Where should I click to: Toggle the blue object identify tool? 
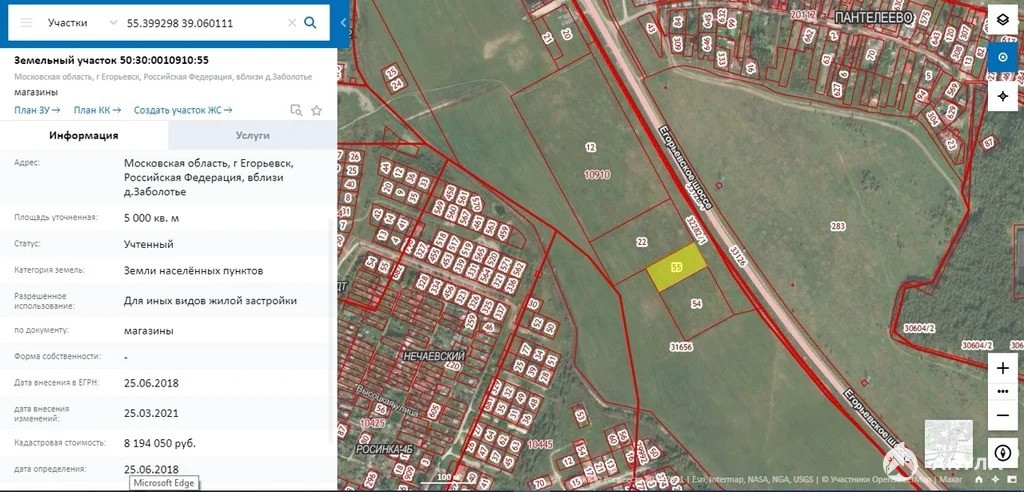[x=1003, y=57]
